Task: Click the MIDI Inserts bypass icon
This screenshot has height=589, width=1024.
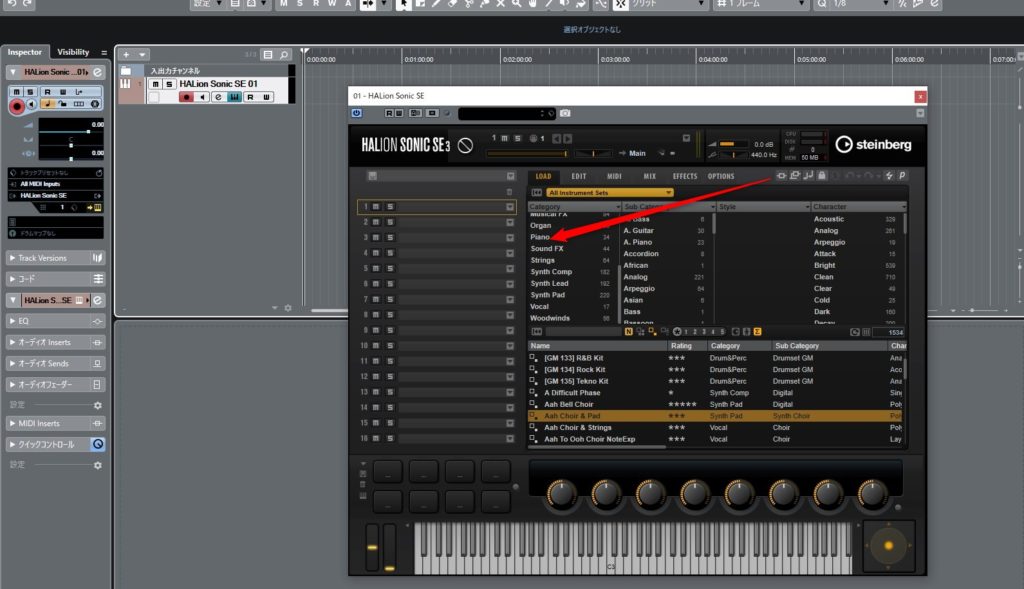Action: click(97, 424)
